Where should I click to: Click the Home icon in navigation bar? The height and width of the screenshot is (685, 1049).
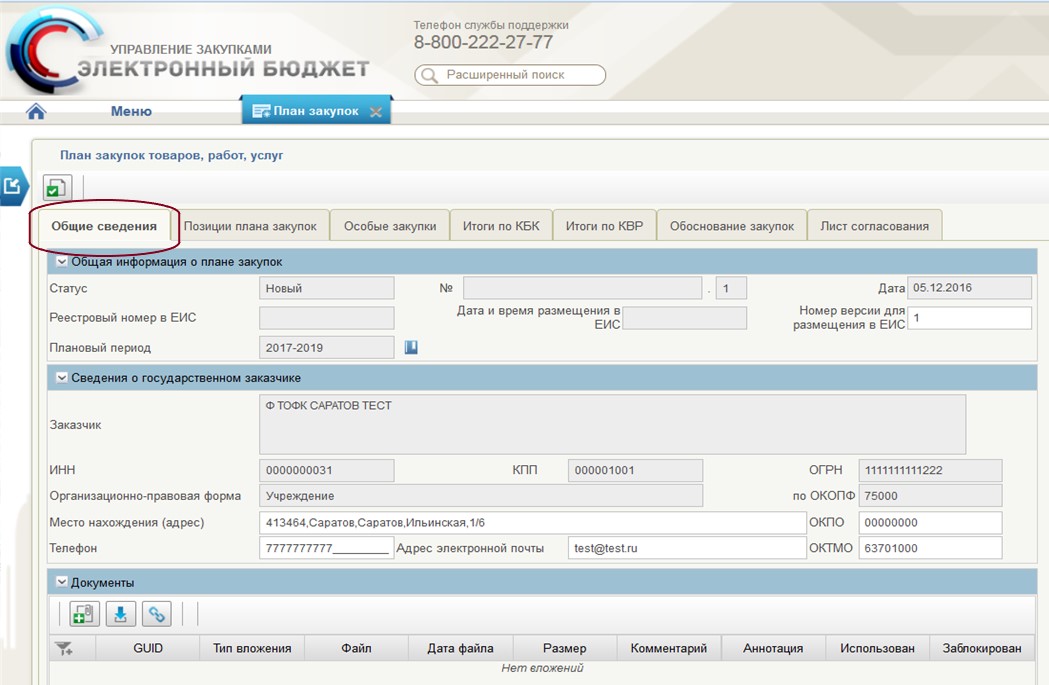coord(36,111)
